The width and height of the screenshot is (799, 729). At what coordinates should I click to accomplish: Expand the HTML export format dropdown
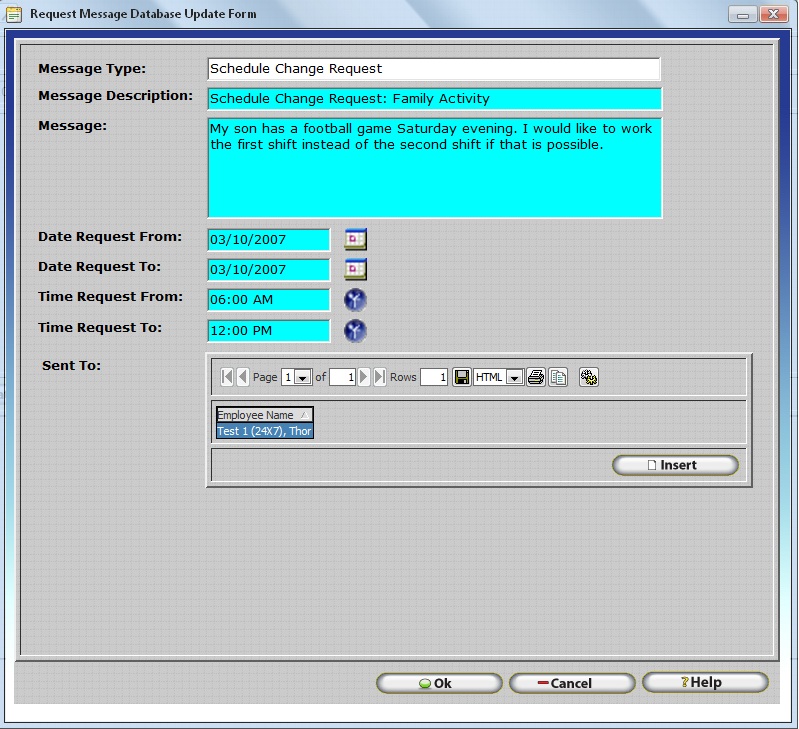pos(514,378)
